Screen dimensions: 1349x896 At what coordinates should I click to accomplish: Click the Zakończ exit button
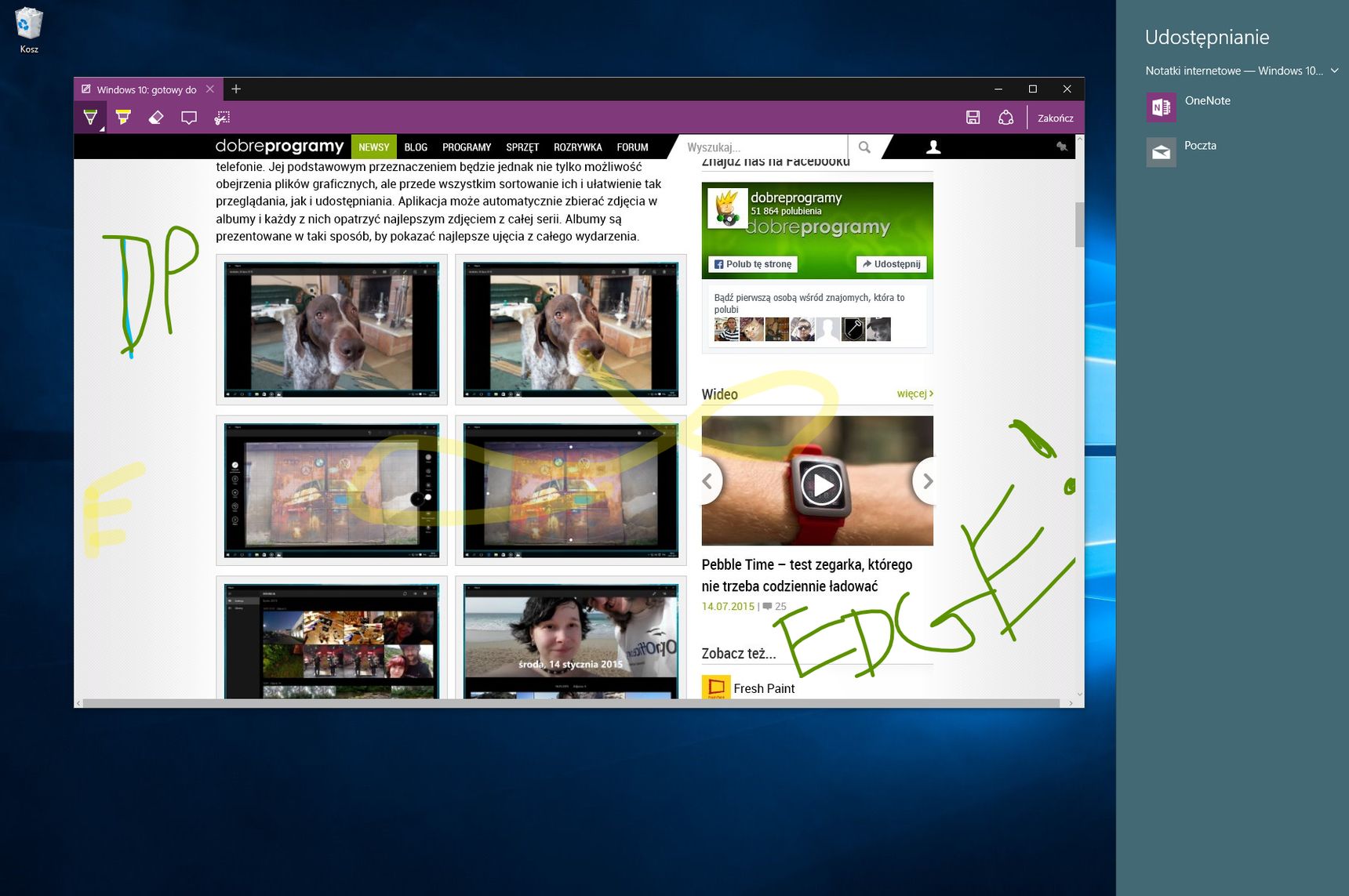pyautogui.click(x=1056, y=118)
